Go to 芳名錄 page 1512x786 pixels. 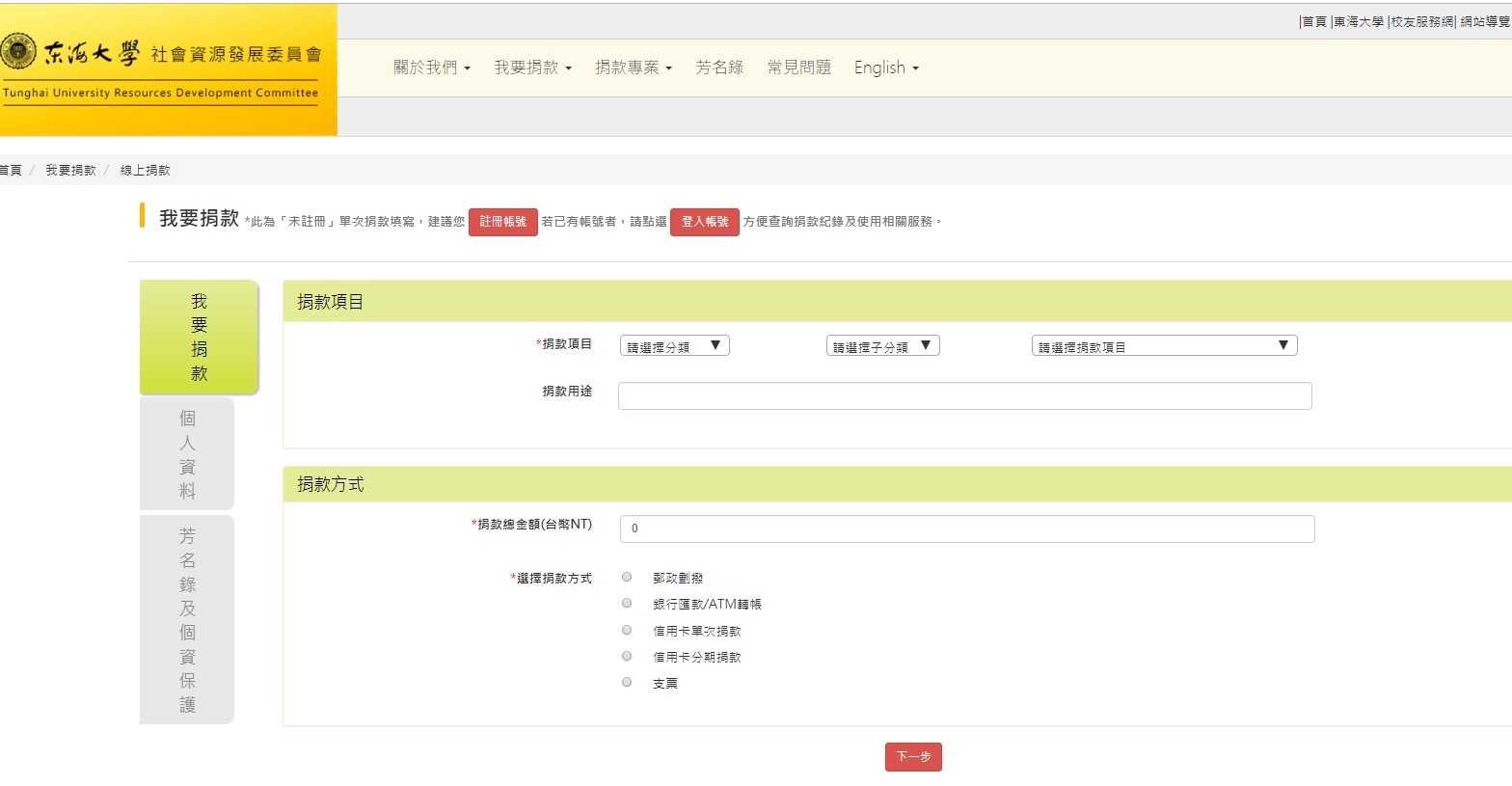(x=719, y=68)
